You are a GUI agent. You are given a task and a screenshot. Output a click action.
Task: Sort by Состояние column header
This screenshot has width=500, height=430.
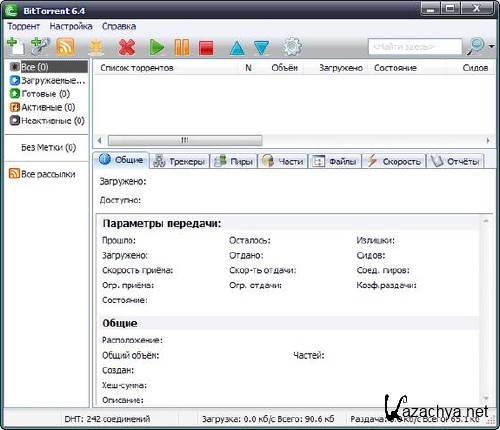(395, 68)
